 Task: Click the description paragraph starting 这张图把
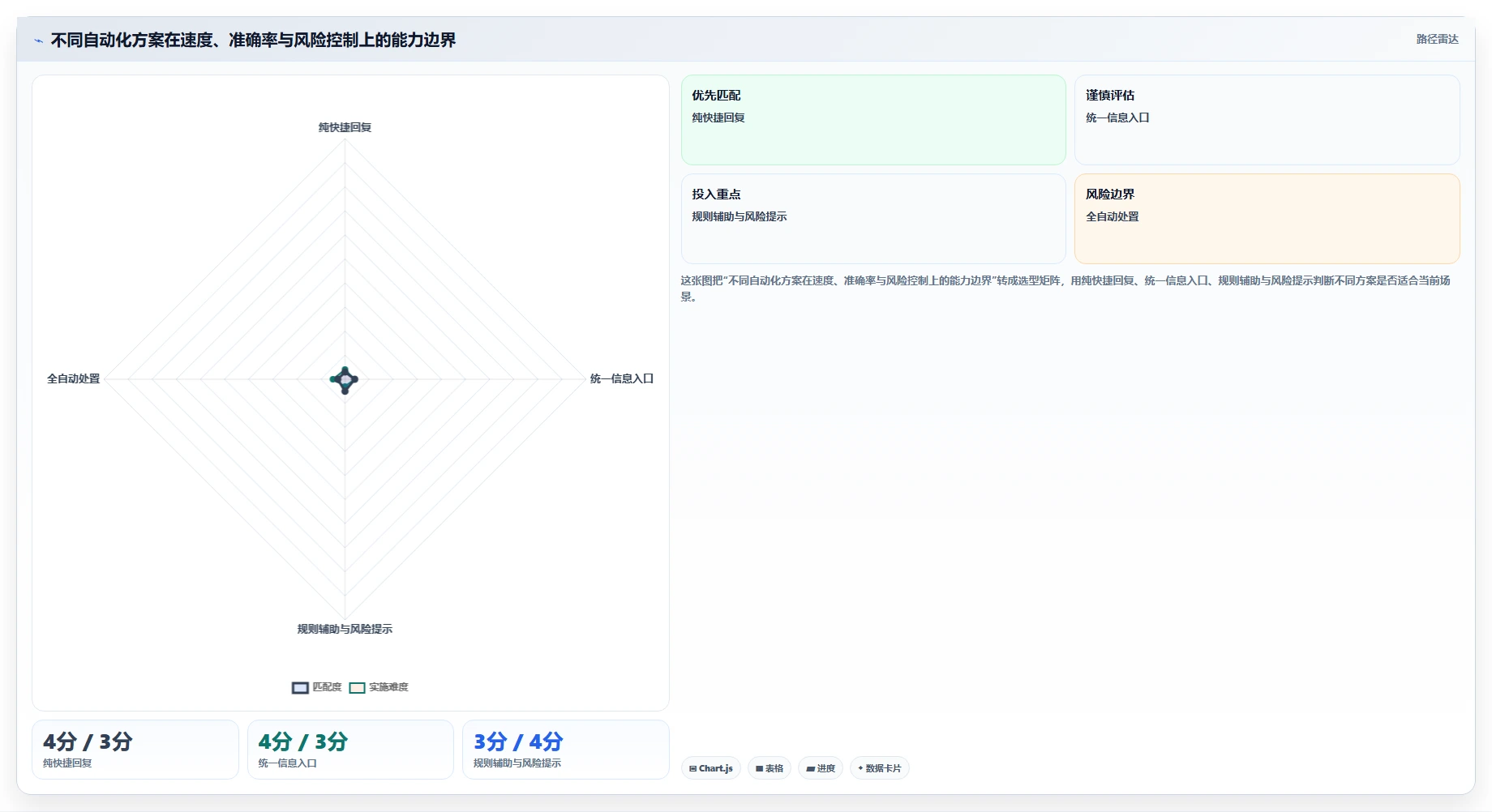point(1065,288)
